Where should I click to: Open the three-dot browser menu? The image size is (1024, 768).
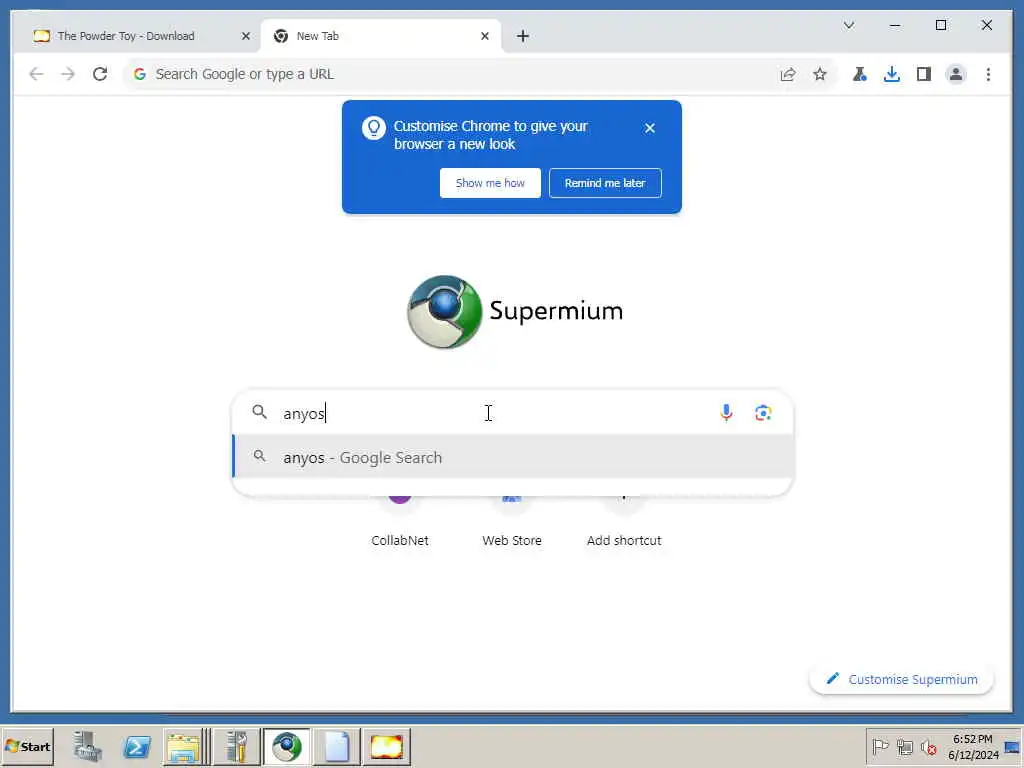coord(988,74)
